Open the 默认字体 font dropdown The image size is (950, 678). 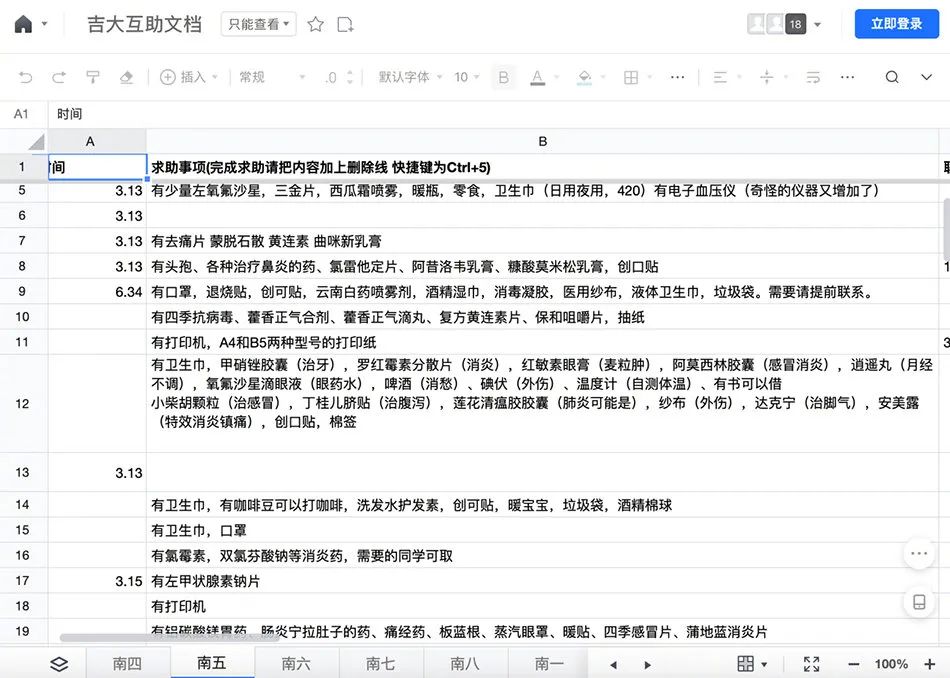click(410, 77)
